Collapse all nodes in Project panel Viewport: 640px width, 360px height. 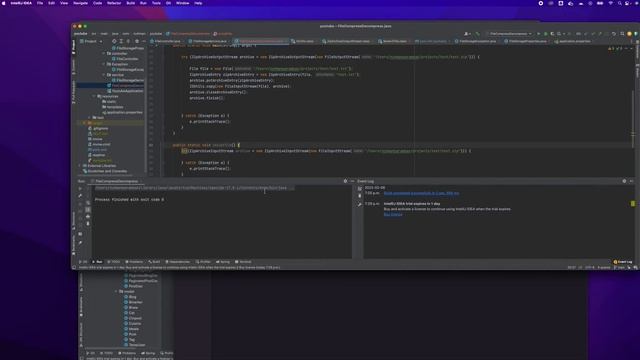click(x=128, y=41)
